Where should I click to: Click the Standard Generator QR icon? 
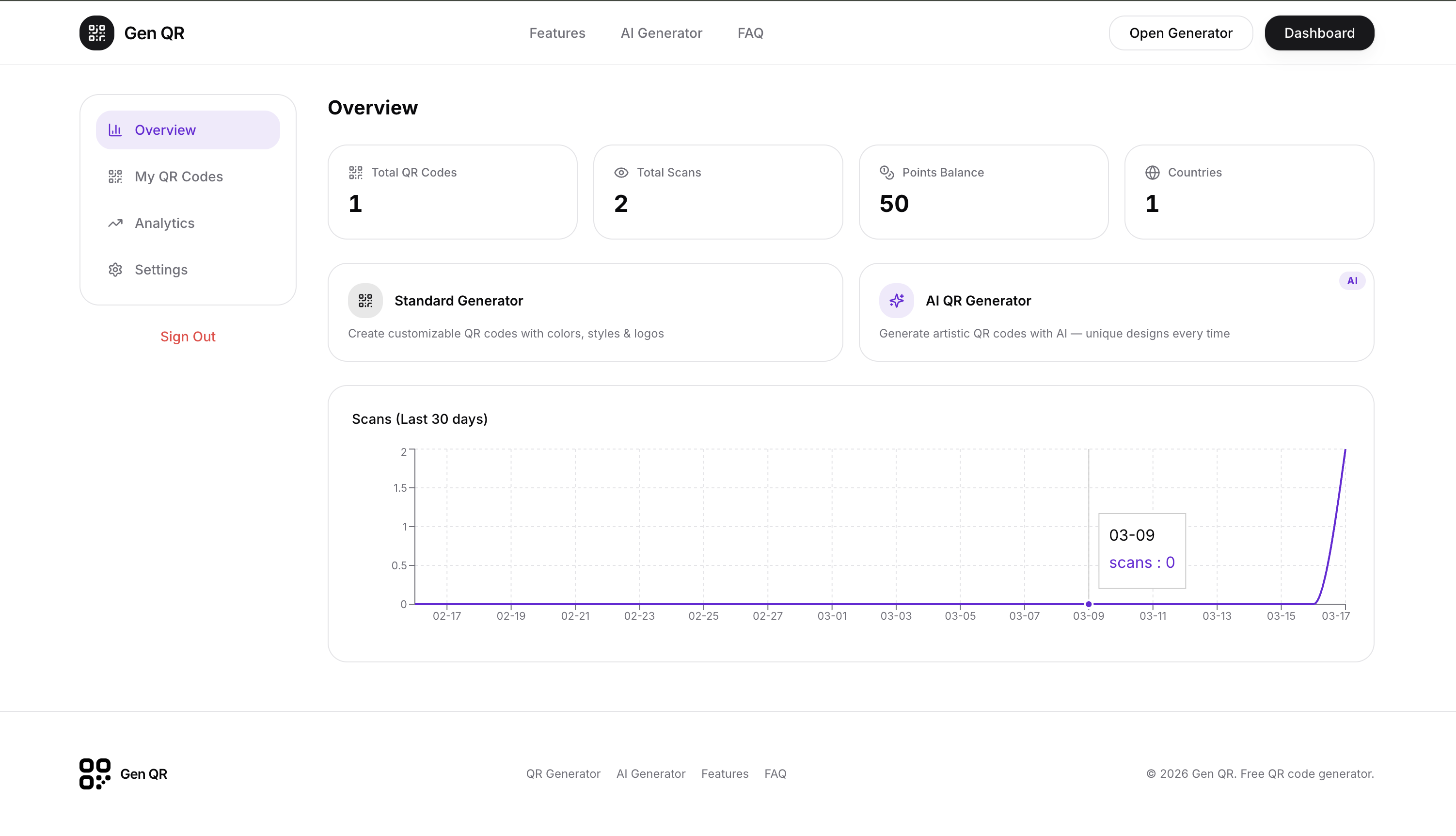pos(365,300)
